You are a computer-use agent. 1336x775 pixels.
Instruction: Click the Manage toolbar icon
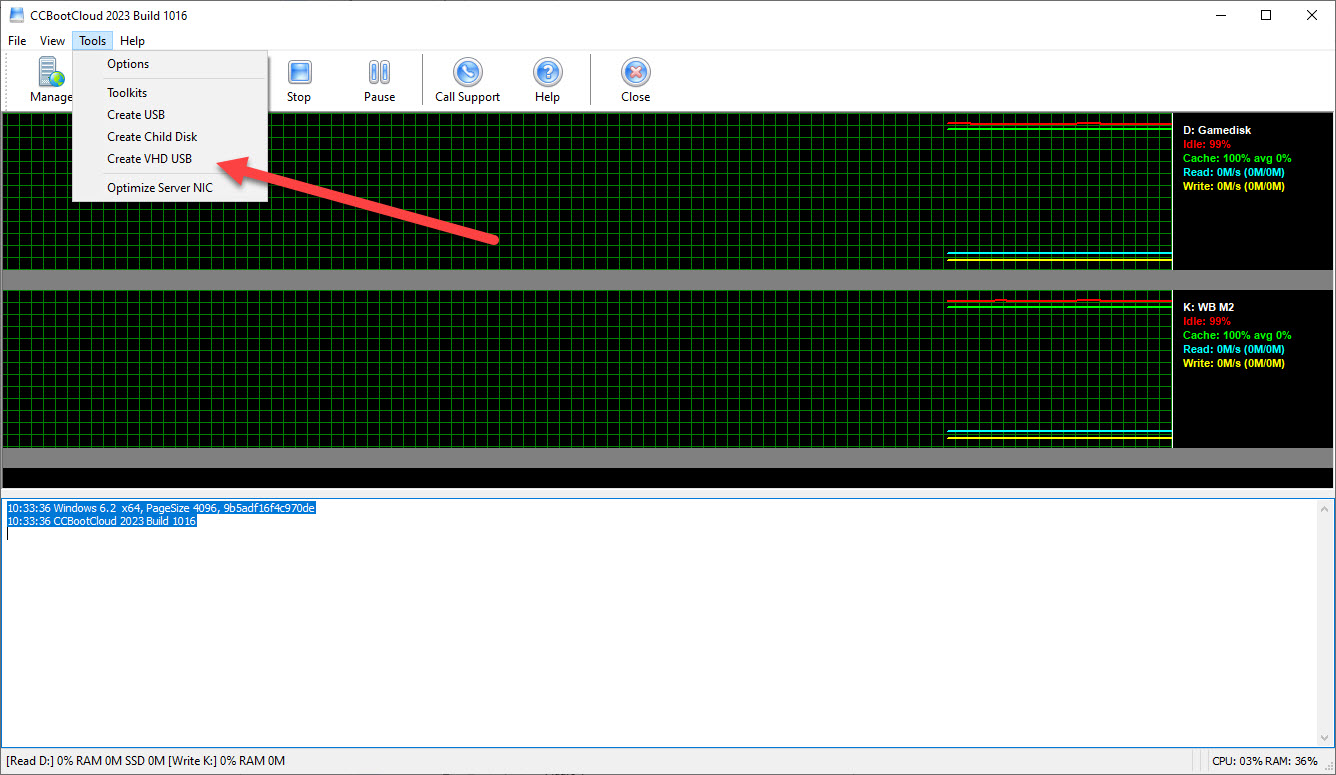[51, 73]
